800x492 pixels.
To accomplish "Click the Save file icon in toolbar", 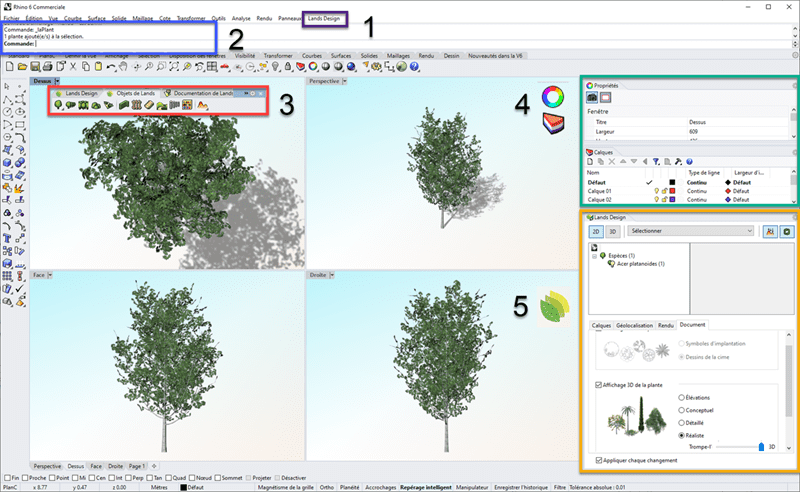I will coord(37,66).
